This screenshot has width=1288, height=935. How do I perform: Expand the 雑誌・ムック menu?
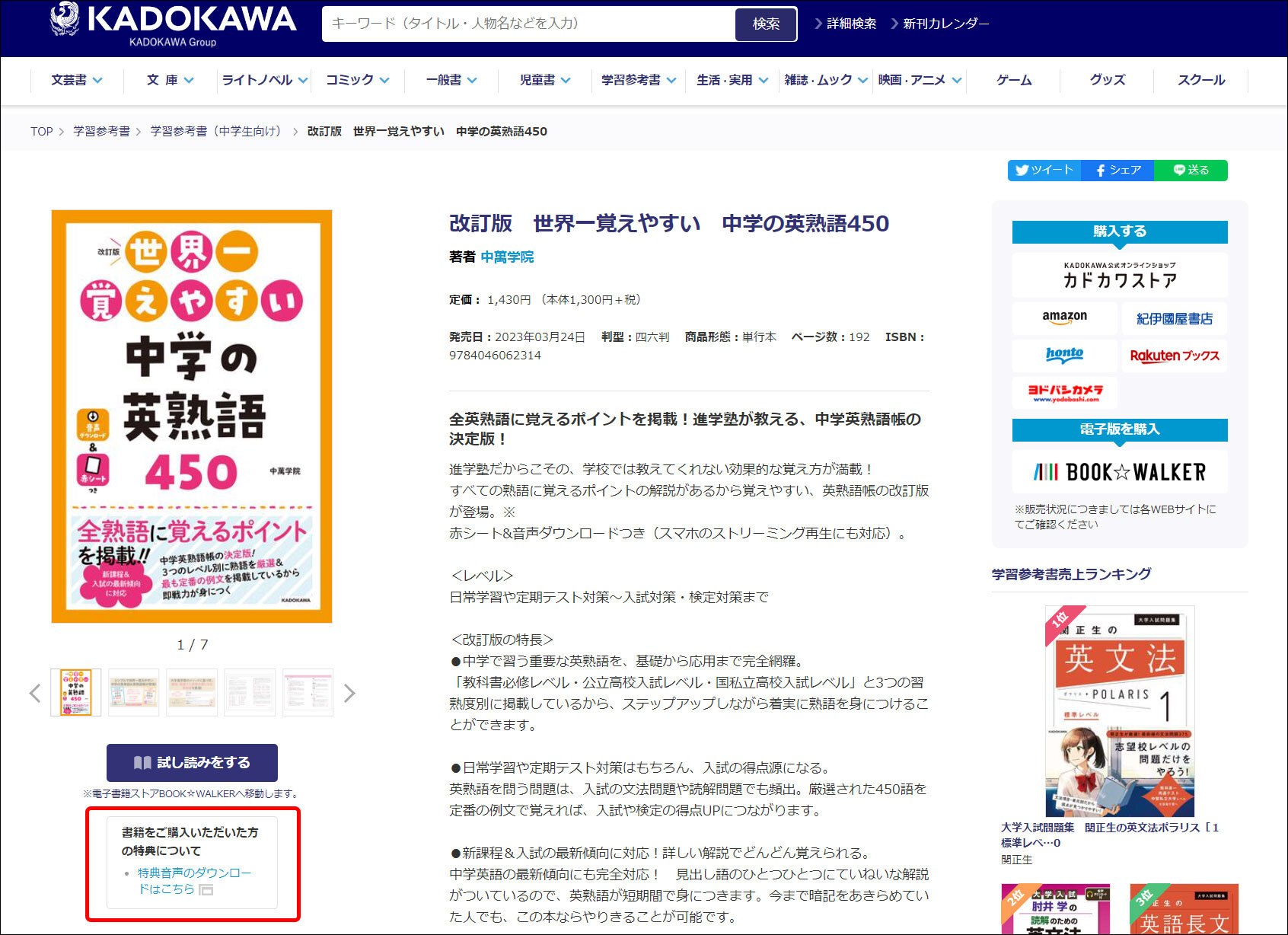click(826, 80)
